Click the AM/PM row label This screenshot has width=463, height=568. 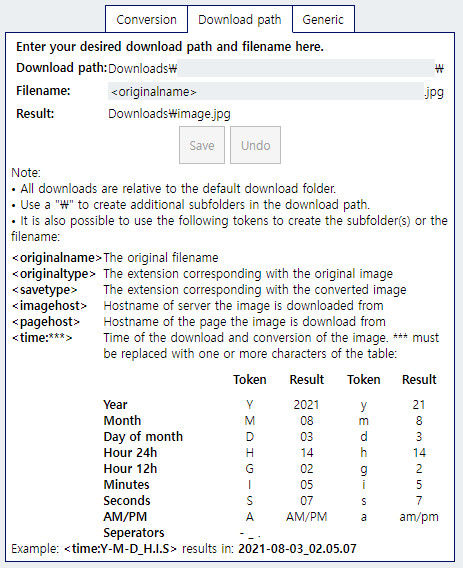tap(125, 516)
